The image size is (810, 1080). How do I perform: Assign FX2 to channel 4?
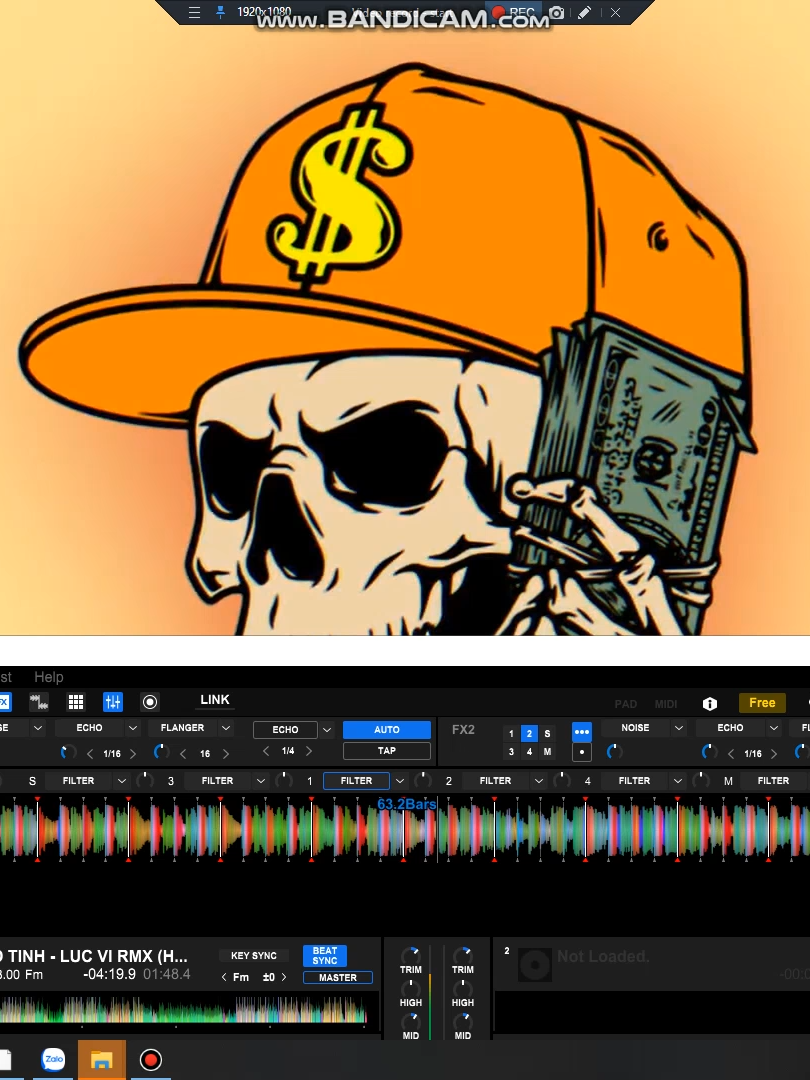(529, 751)
